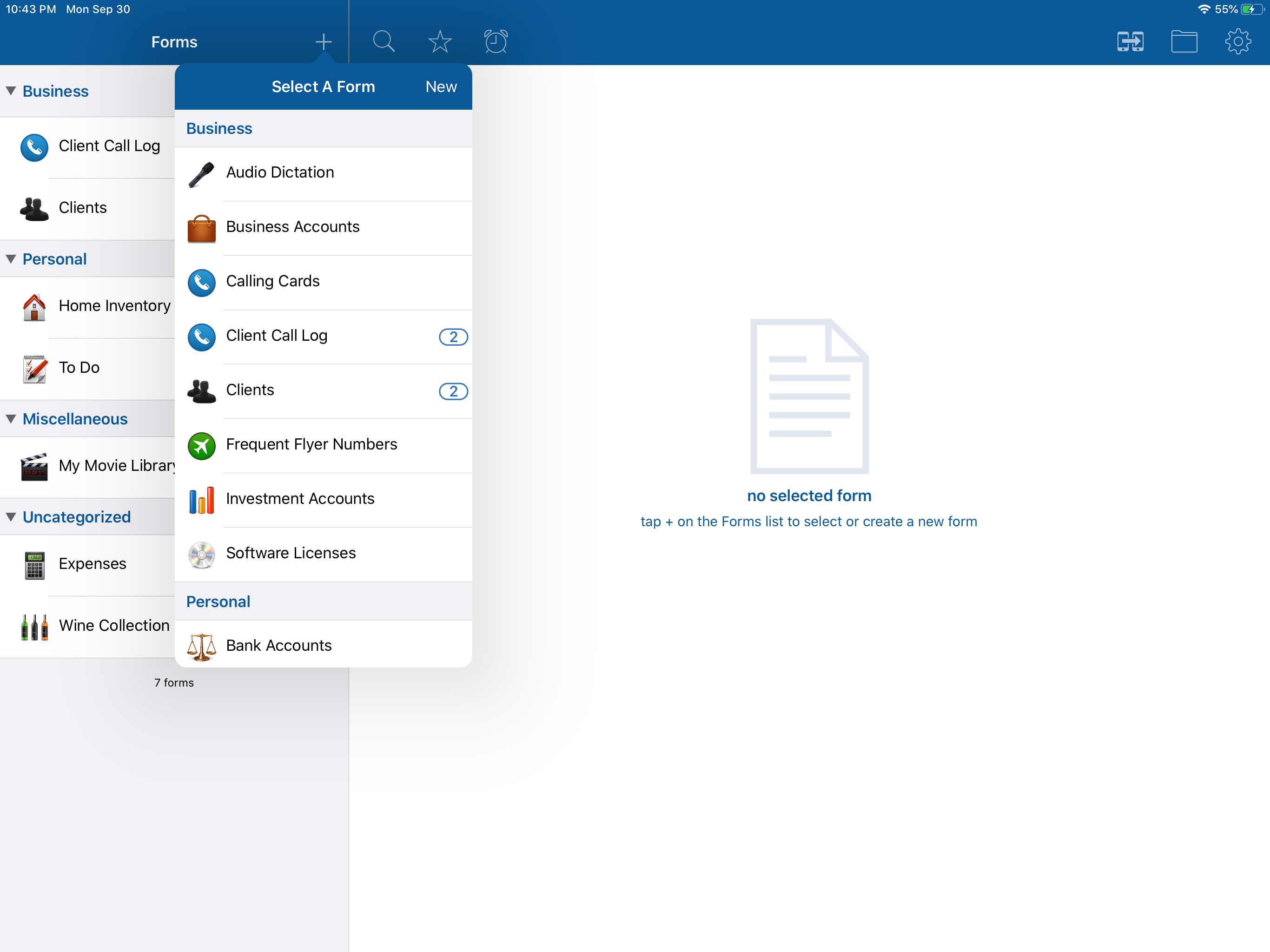Open favorites star icon in toolbar
This screenshot has height=952, width=1270.
pos(440,41)
